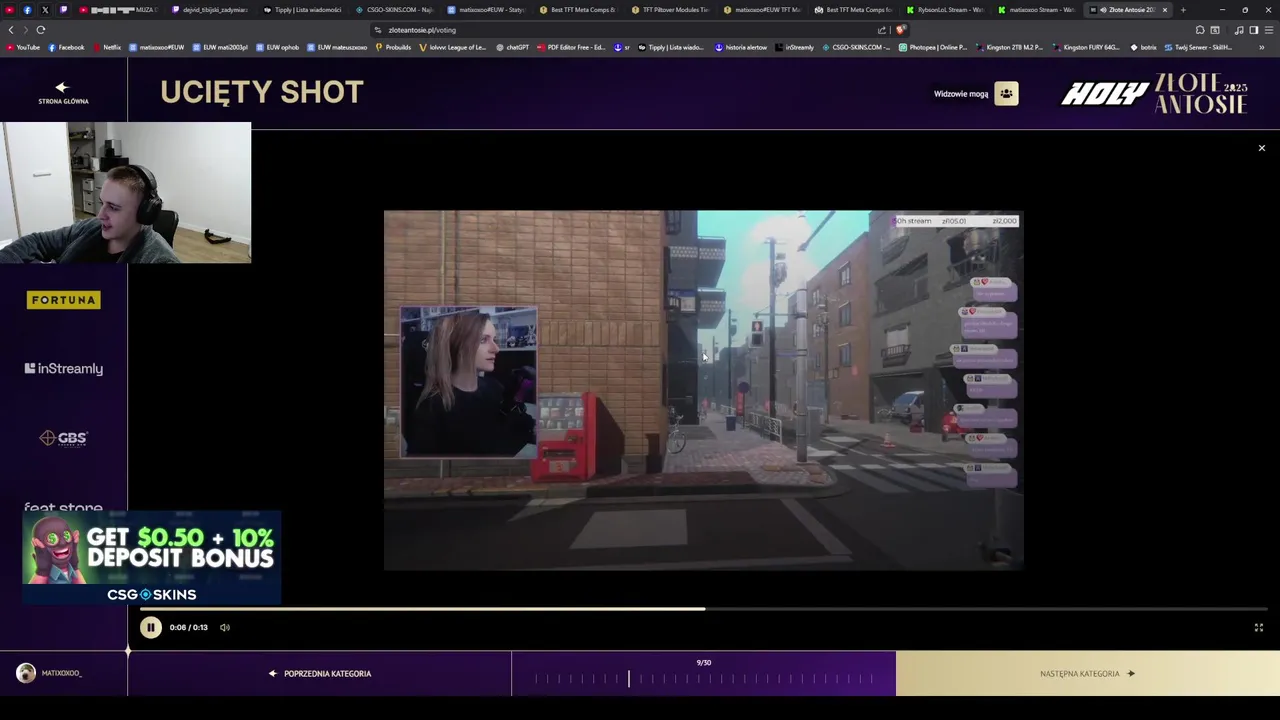
Task: Switch to pinned Twitch tab
Action: [64, 10]
